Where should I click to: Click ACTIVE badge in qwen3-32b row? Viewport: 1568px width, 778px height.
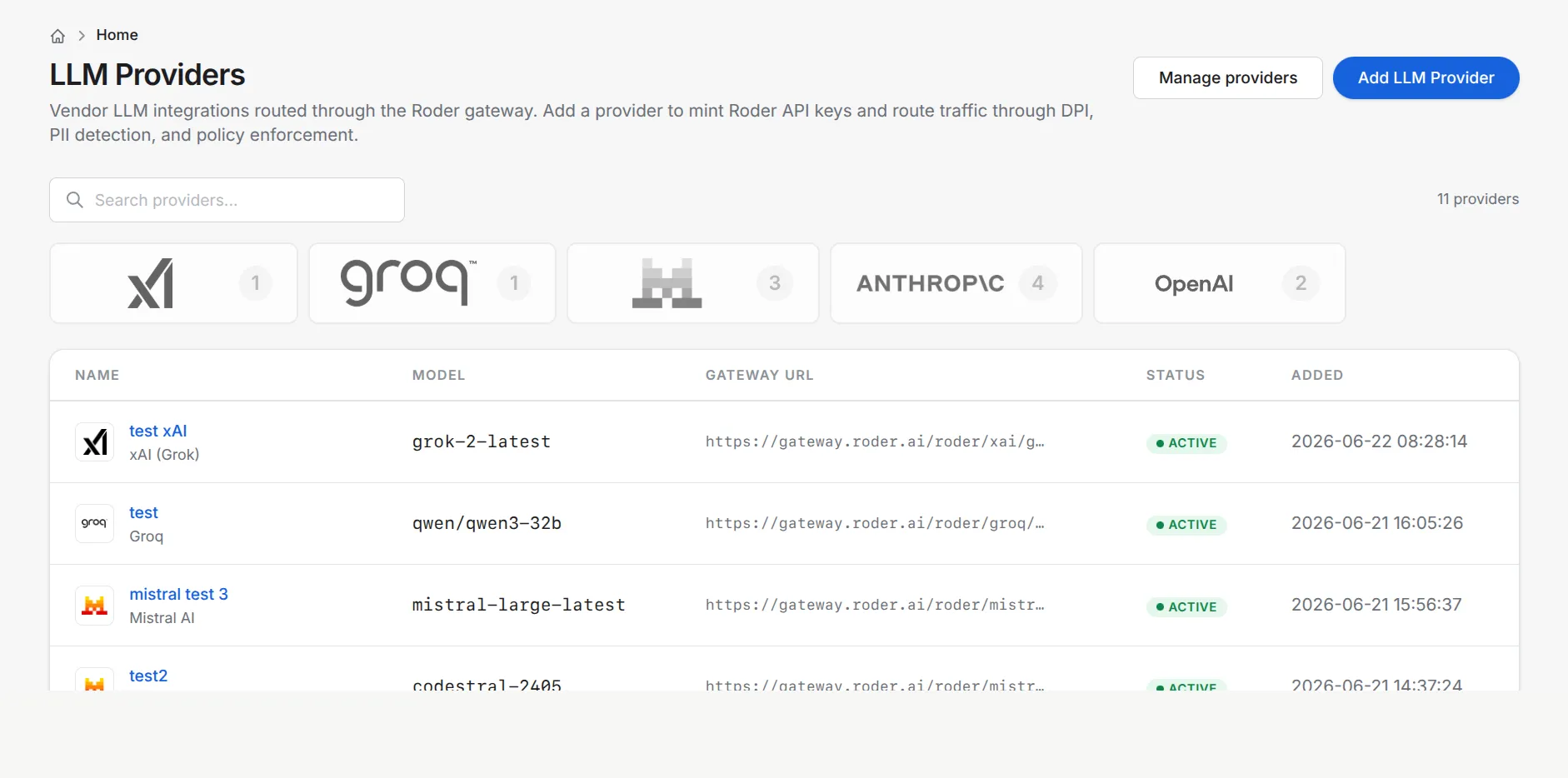tap(1186, 525)
